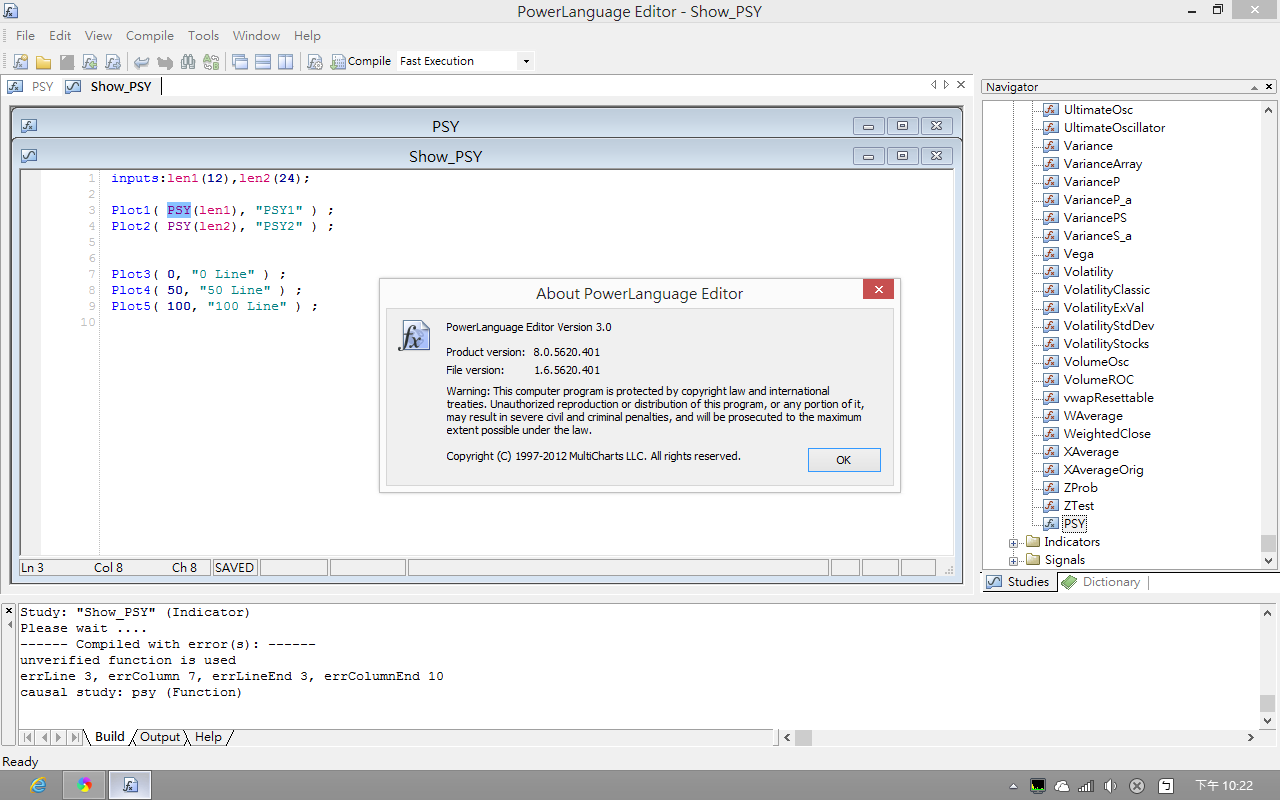This screenshot has height=800, width=1280.
Task: Open the Edit menu
Action: pyautogui.click(x=60, y=35)
